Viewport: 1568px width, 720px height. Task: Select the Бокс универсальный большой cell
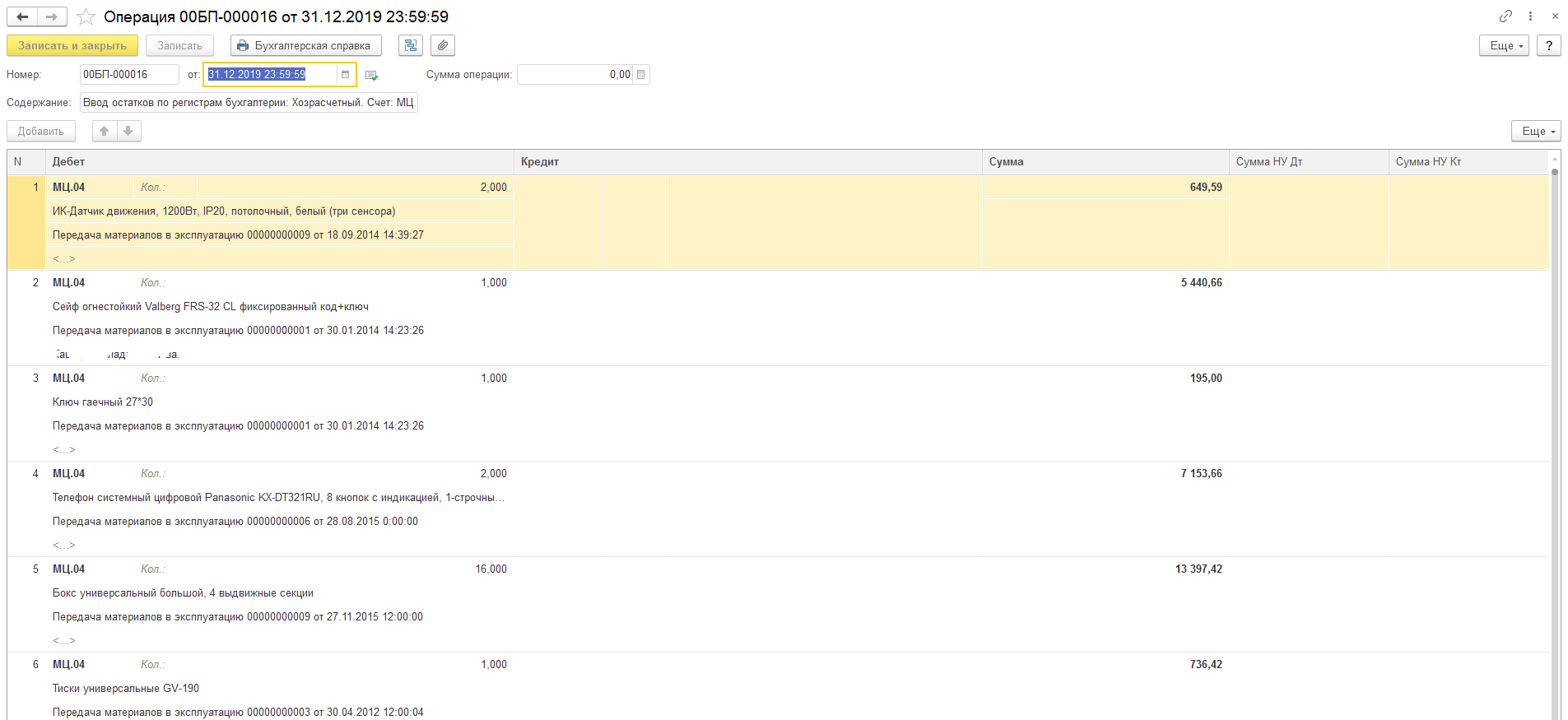coord(280,593)
